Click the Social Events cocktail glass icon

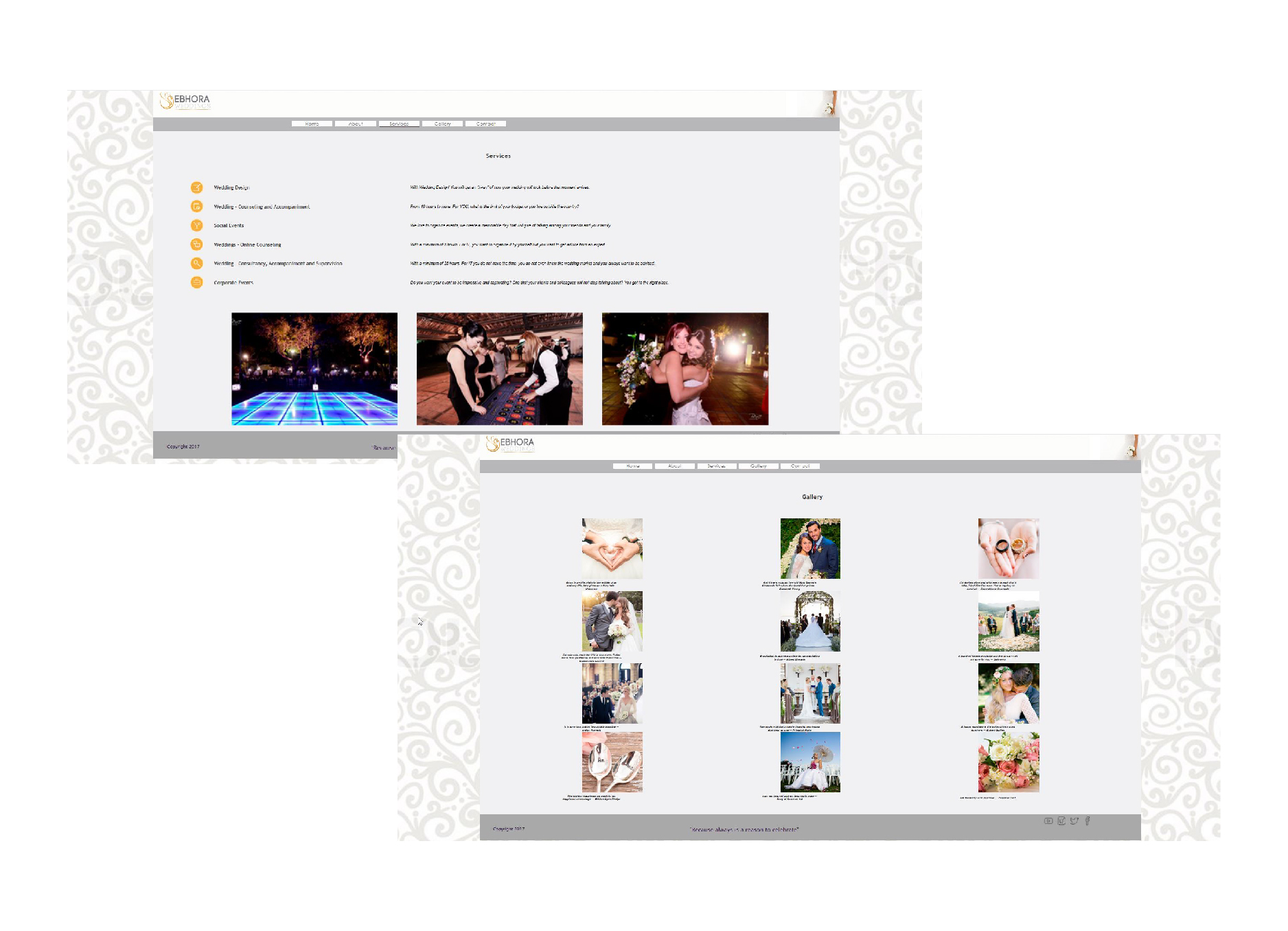pyautogui.click(x=196, y=225)
